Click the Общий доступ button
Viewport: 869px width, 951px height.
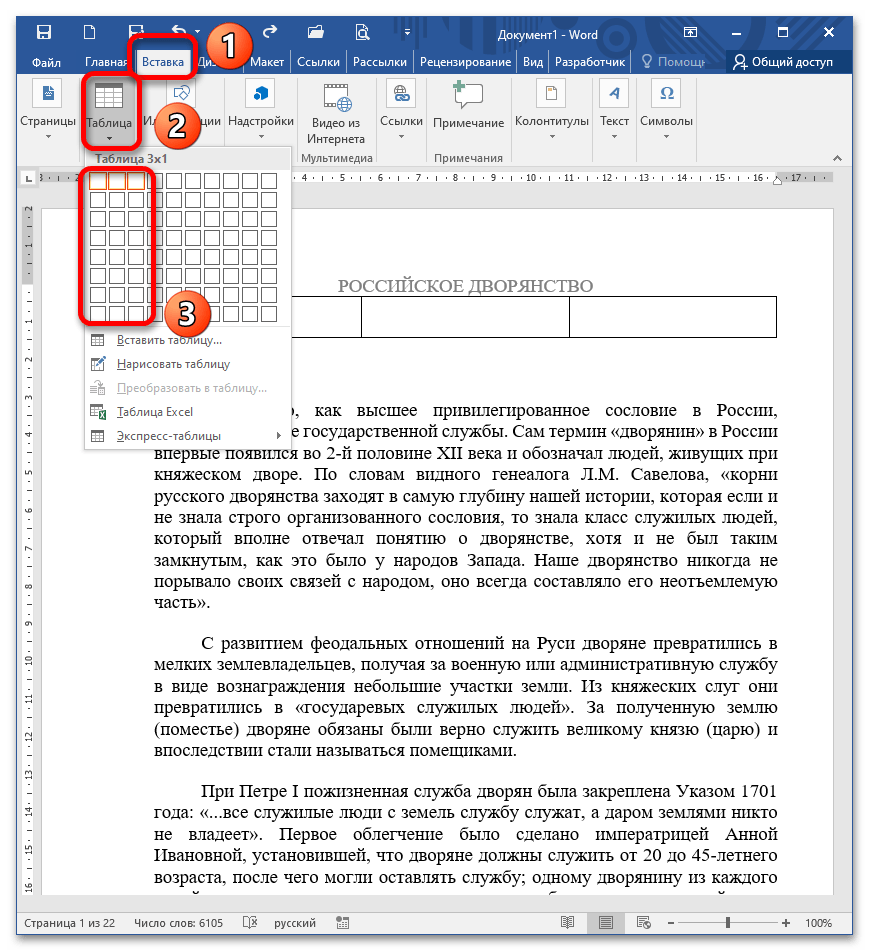(782, 62)
